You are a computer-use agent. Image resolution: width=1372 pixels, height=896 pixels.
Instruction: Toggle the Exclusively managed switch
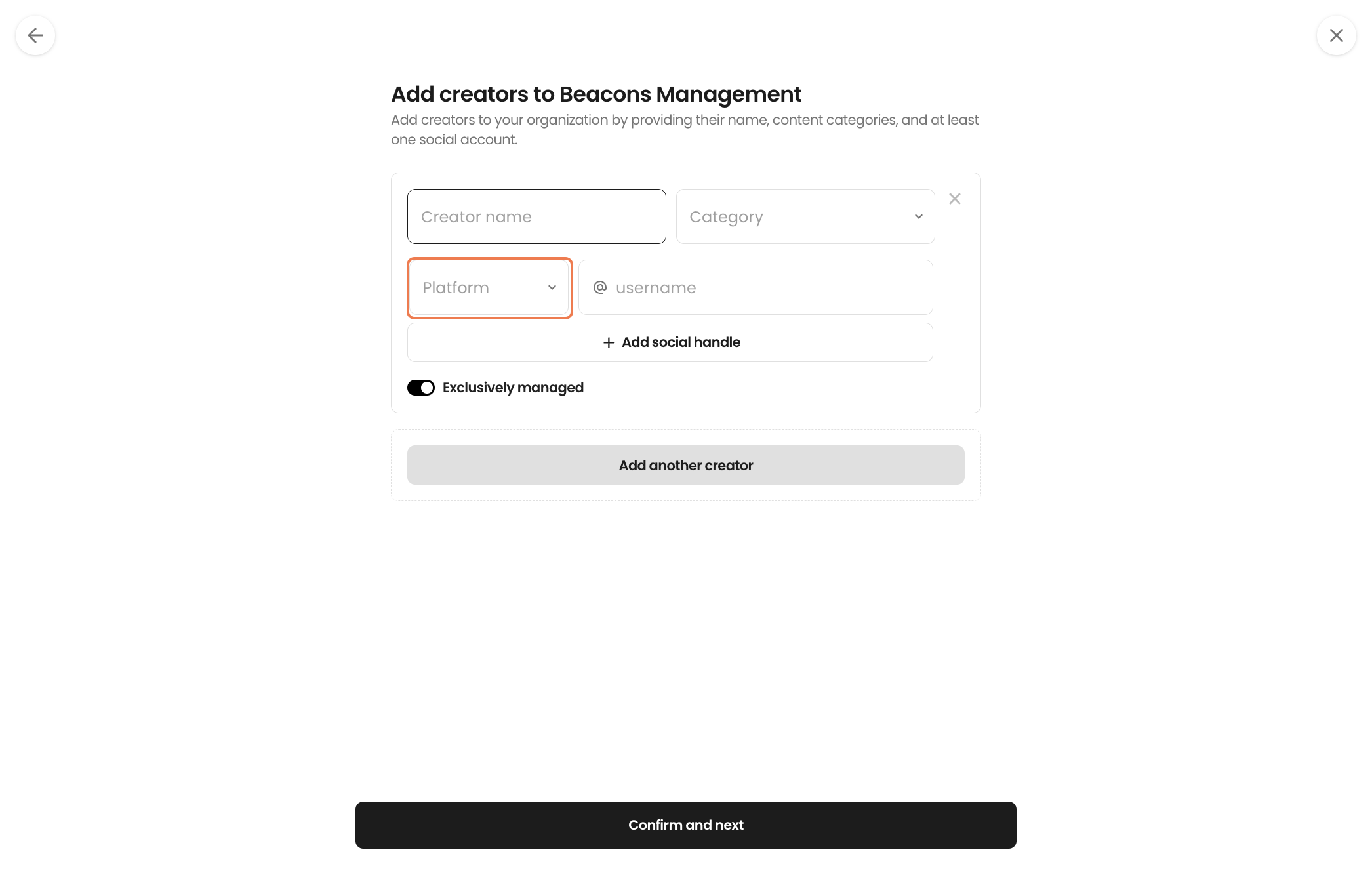[421, 388]
